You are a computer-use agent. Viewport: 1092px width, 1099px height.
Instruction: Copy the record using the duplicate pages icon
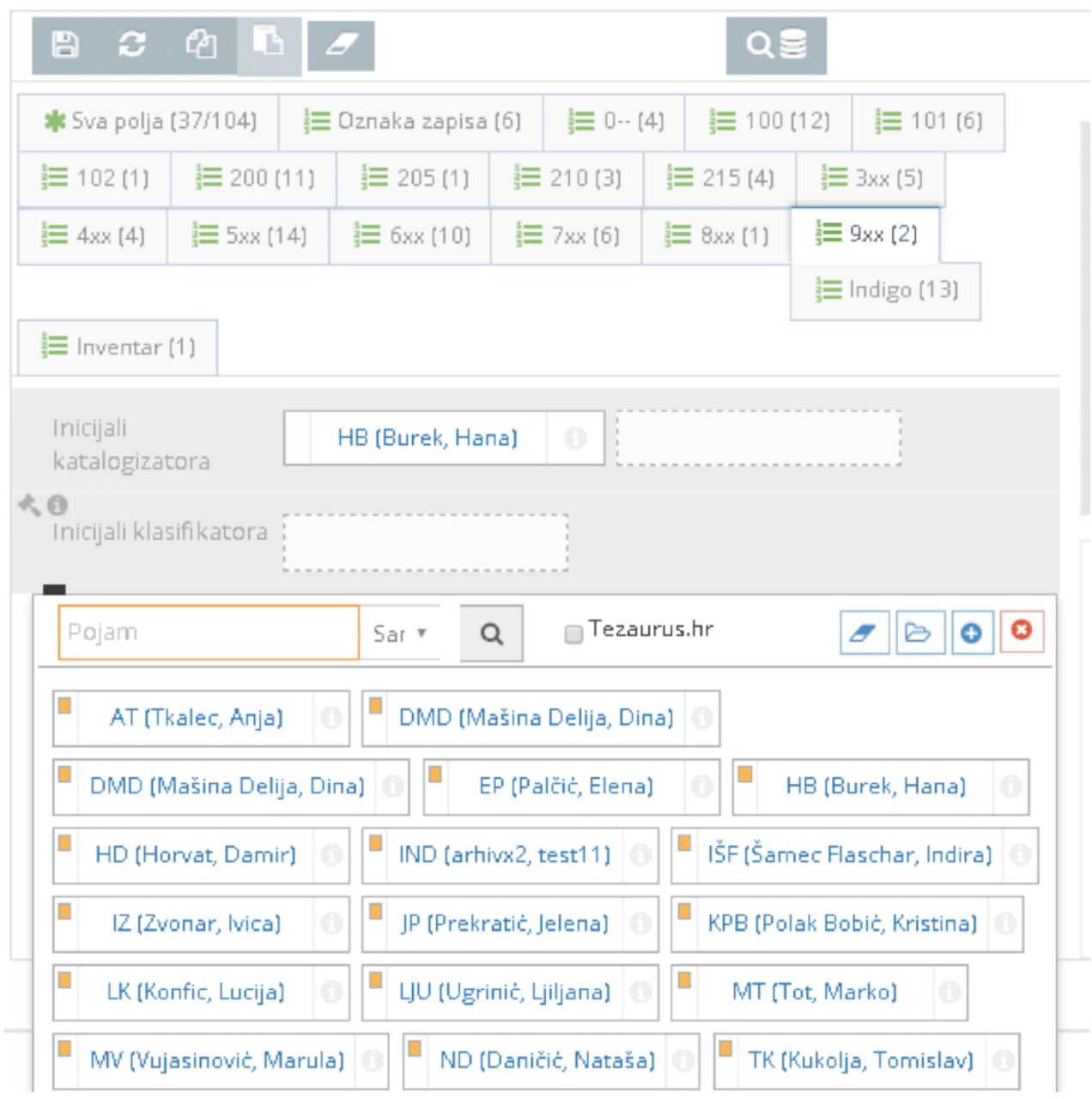pos(200,46)
